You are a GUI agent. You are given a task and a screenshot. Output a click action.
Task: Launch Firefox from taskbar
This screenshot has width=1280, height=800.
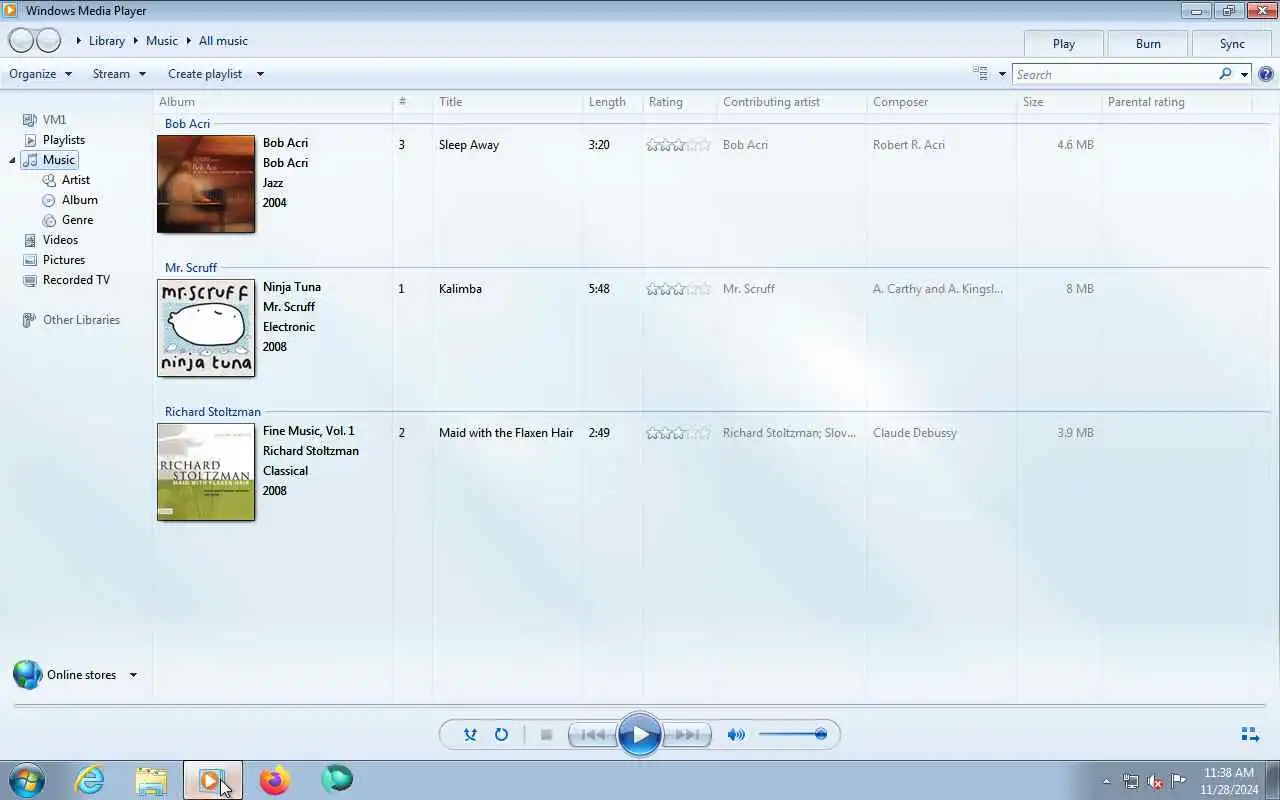click(x=274, y=780)
